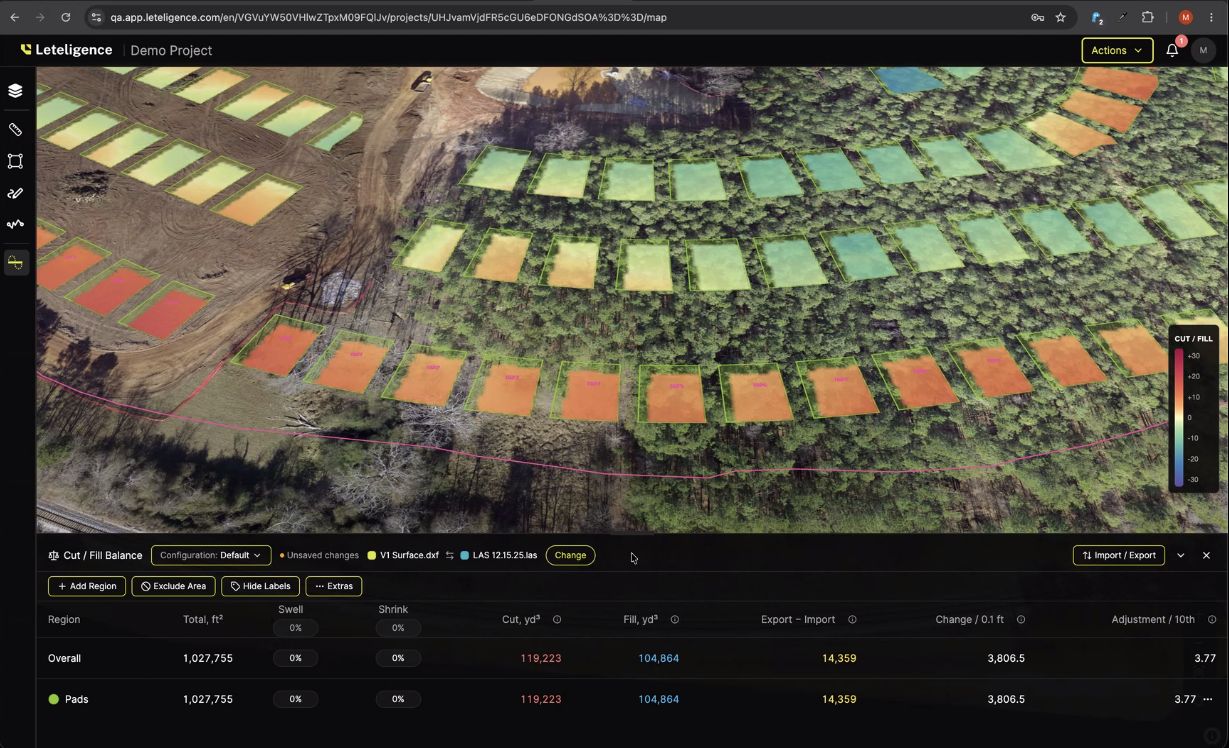Open the Layers panel icon in sidebar
The image size is (1229, 748).
click(15, 91)
